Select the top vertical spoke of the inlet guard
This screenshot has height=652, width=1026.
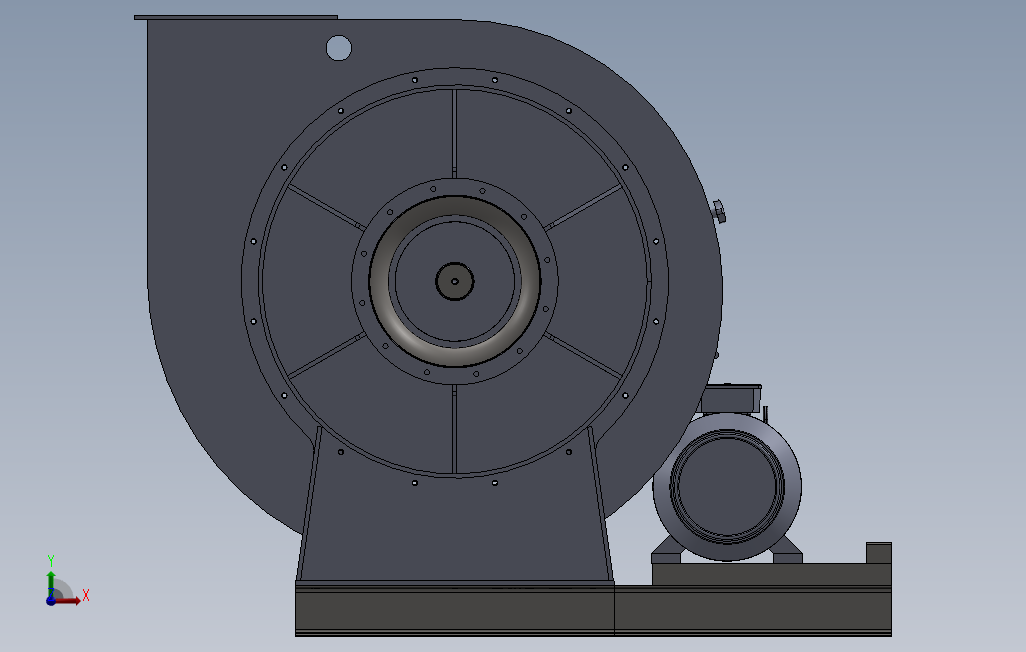454,134
